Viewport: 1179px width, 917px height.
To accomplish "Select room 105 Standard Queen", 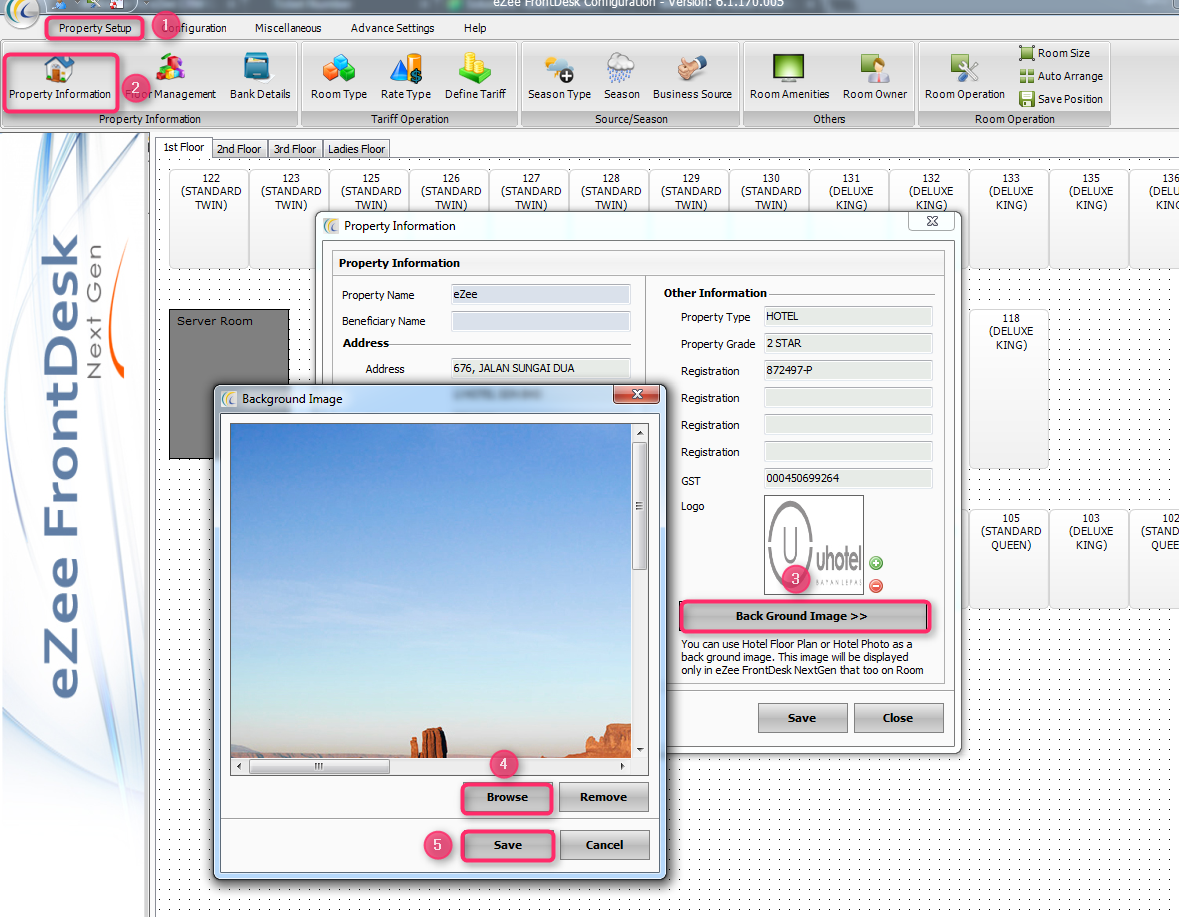I will pyautogui.click(x=1011, y=558).
